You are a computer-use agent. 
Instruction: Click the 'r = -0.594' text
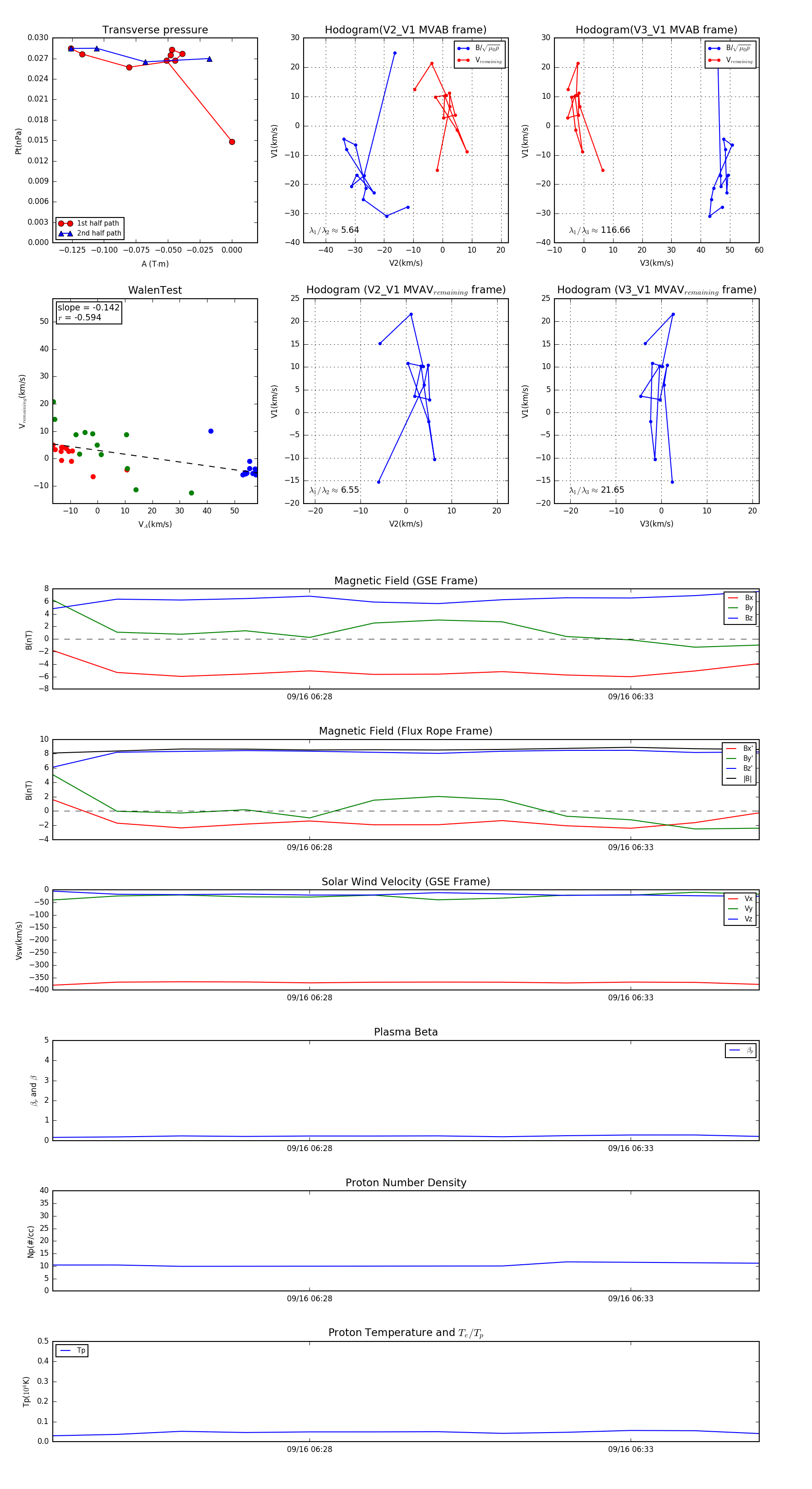pos(80,317)
